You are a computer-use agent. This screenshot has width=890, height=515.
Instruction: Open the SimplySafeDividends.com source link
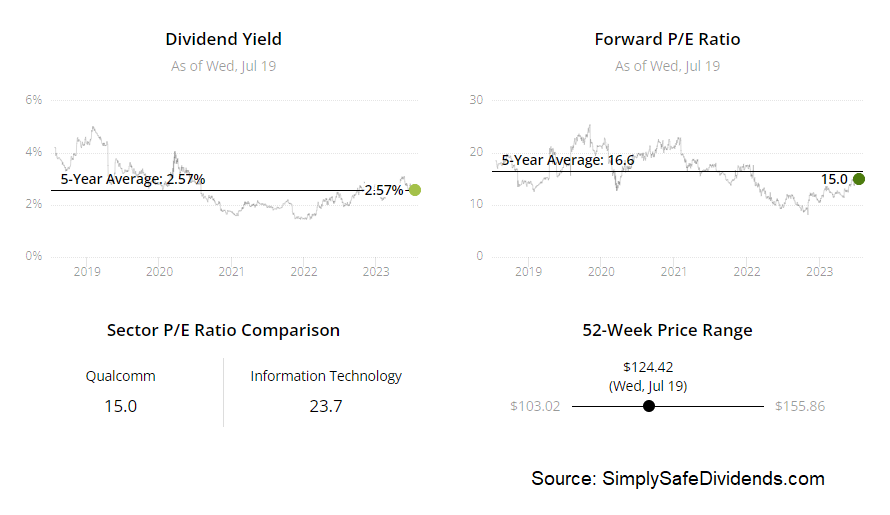[713, 479]
